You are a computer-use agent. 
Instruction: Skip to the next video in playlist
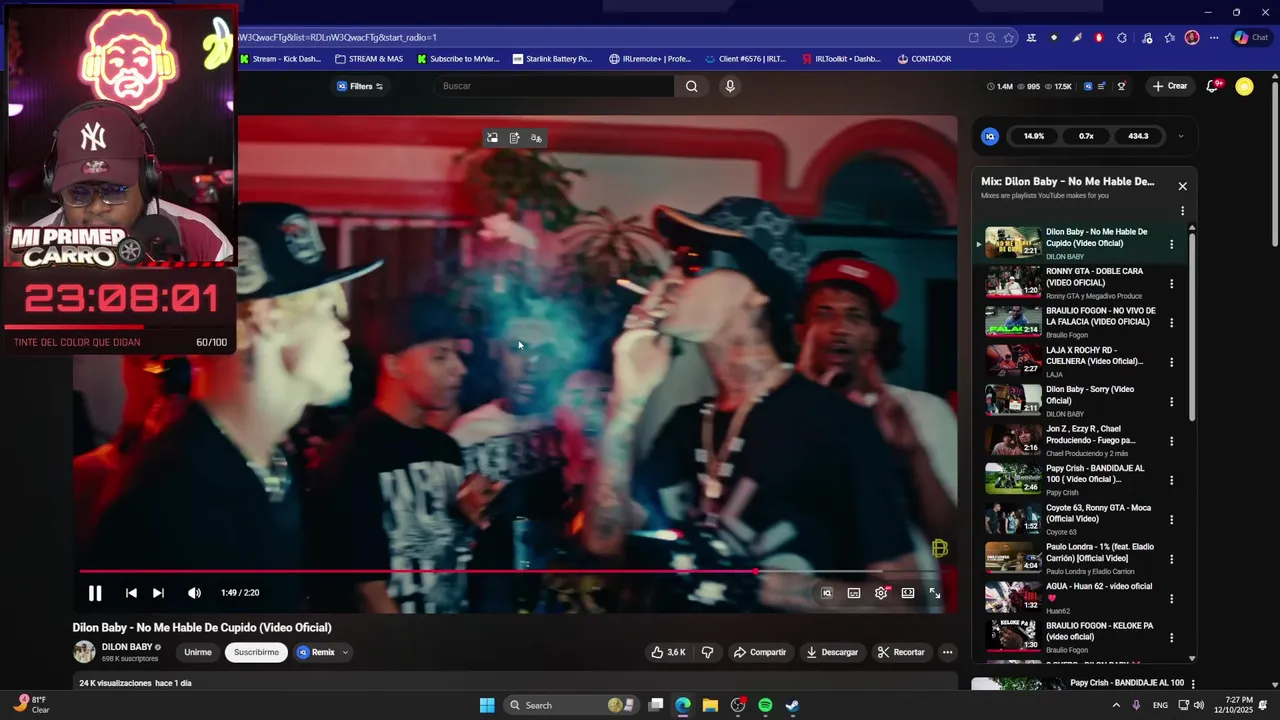pyautogui.click(x=158, y=593)
